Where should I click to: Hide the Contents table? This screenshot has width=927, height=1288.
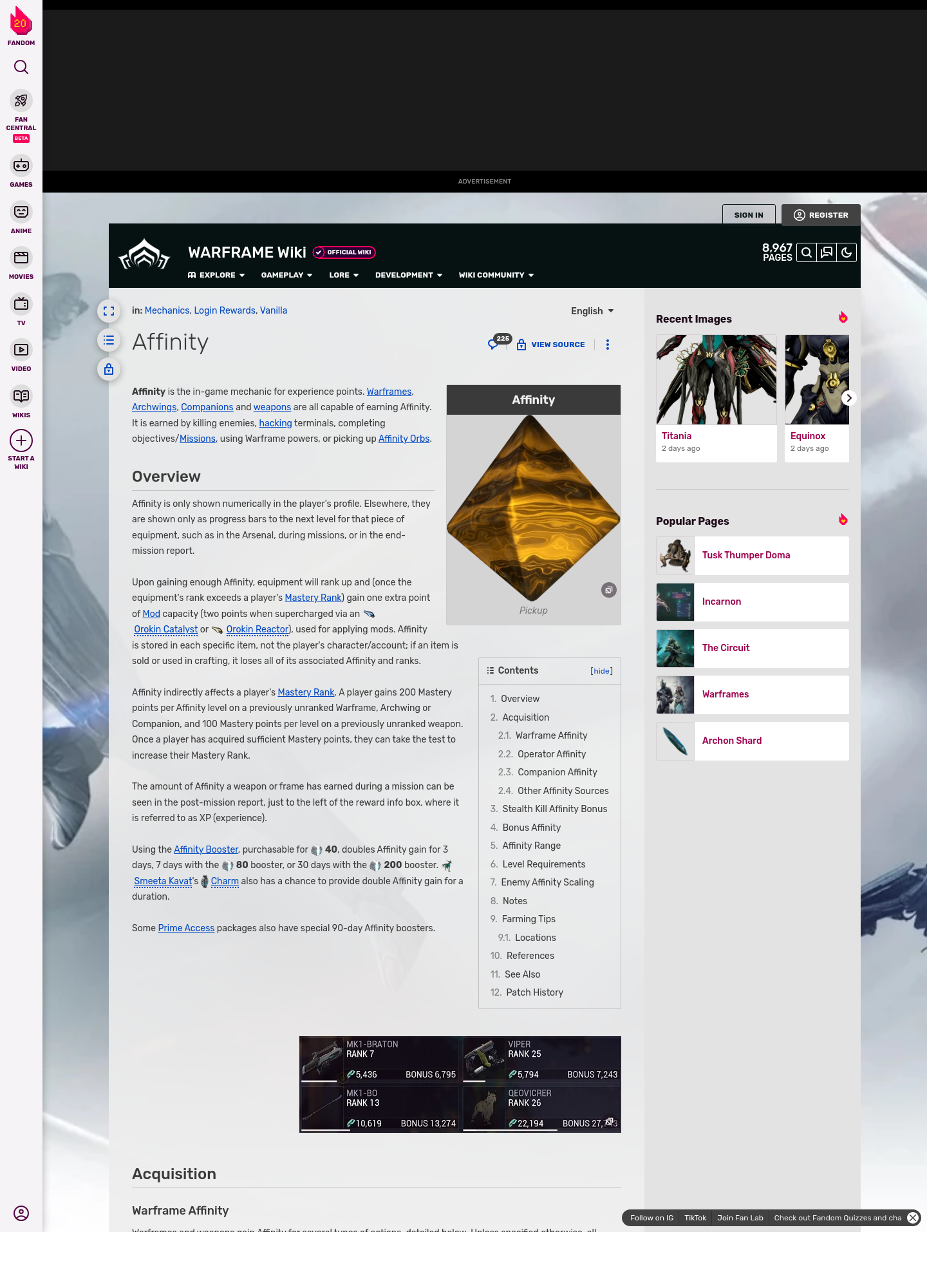[602, 671]
